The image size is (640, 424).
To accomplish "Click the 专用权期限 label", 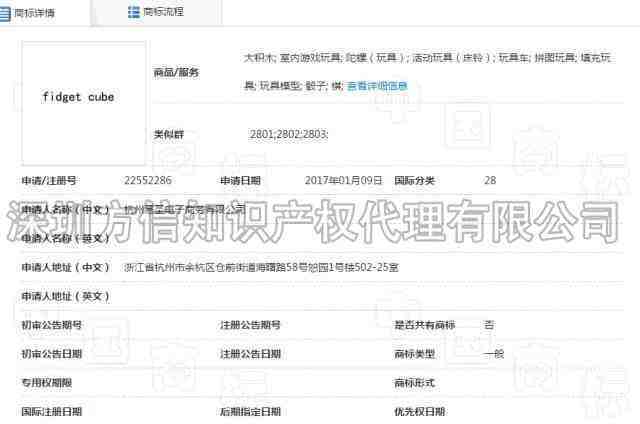I will [x=47, y=383].
